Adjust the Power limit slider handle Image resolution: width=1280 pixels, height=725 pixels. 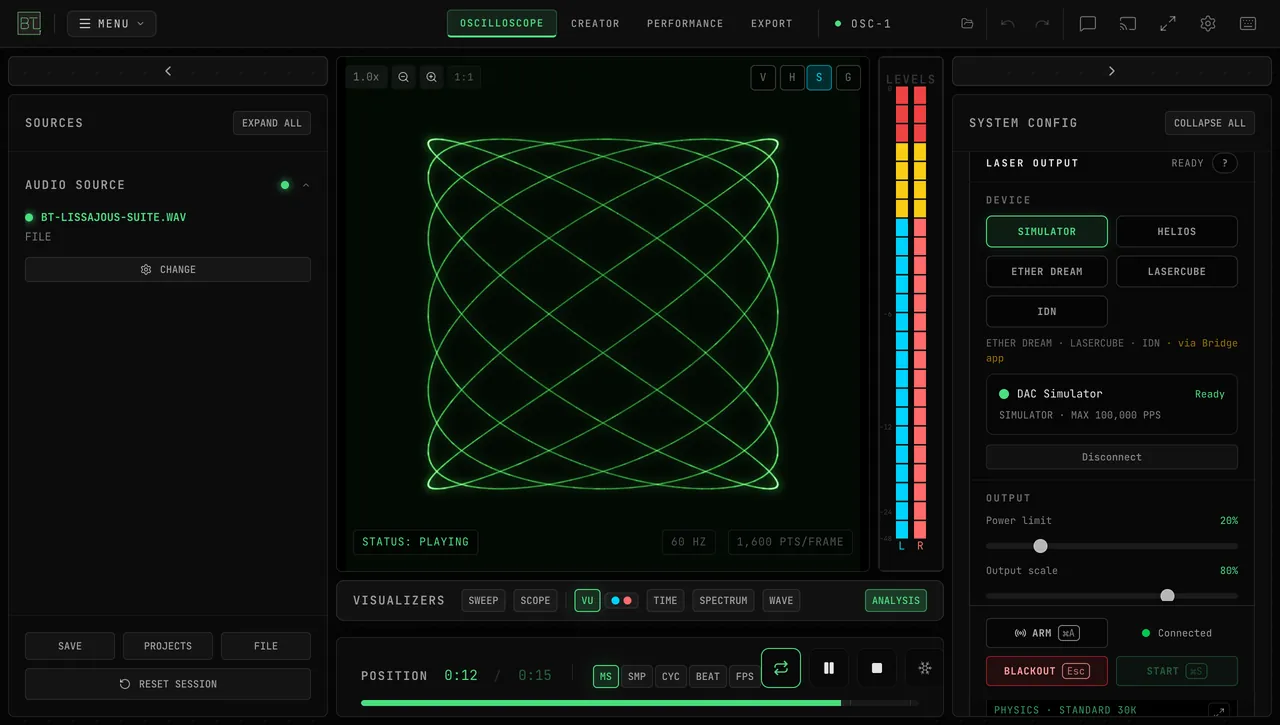click(x=1040, y=546)
